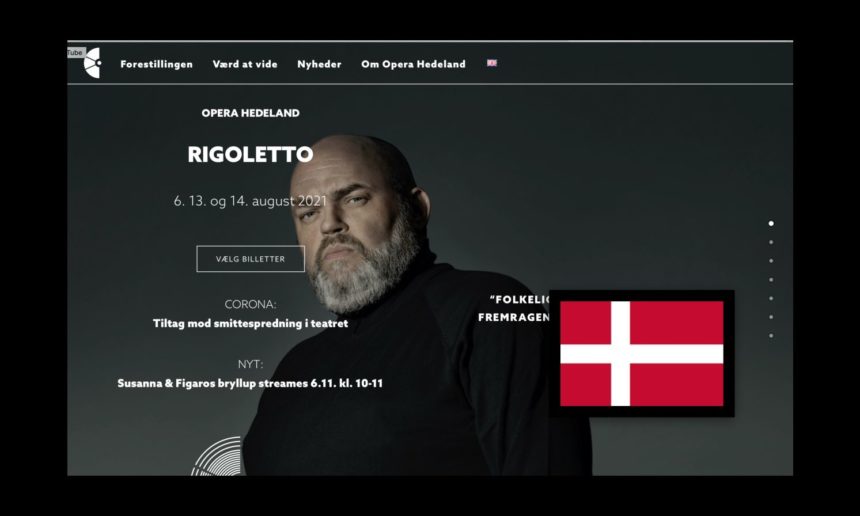860x516 pixels.
Task: Select the third slide indicator dot
Action: 771,261
